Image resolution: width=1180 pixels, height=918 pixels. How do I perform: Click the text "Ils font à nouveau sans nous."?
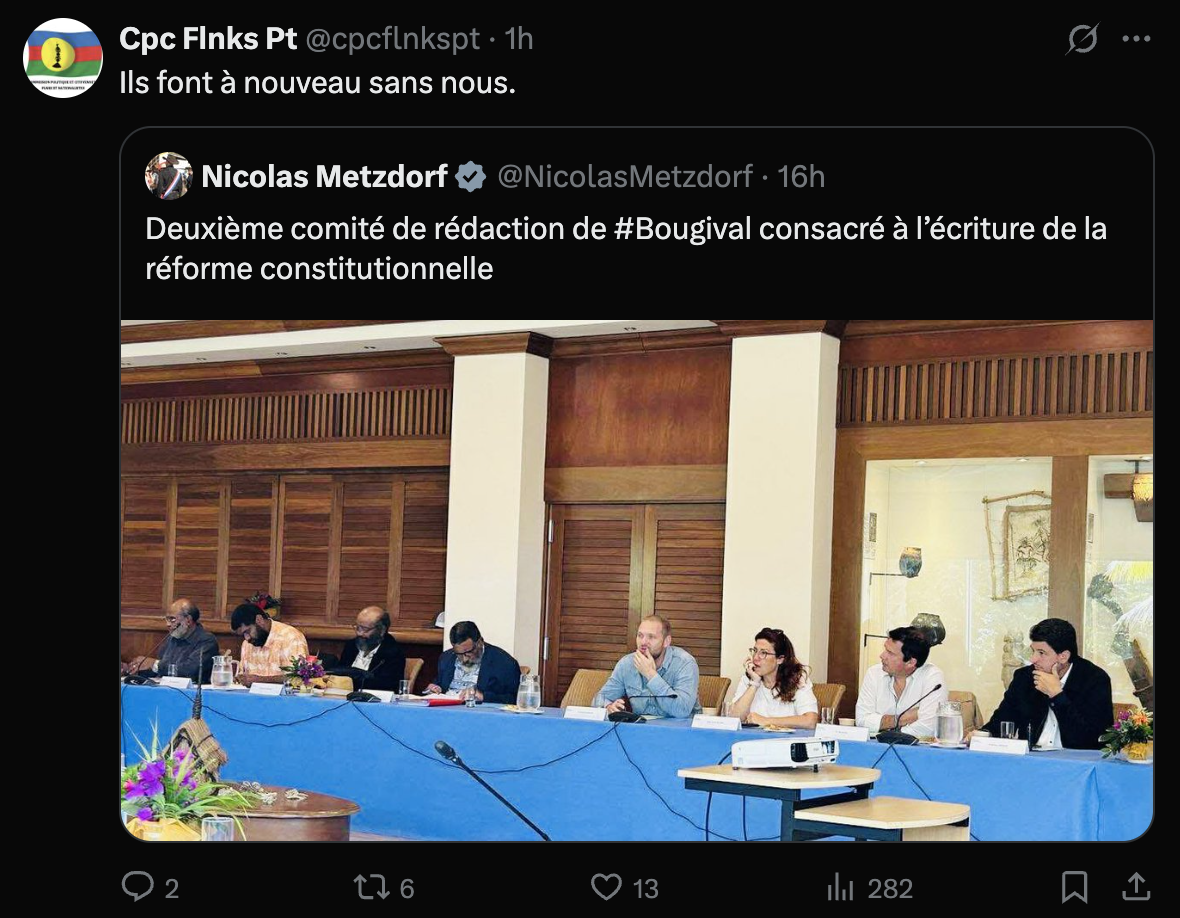(x=318, y=83)
